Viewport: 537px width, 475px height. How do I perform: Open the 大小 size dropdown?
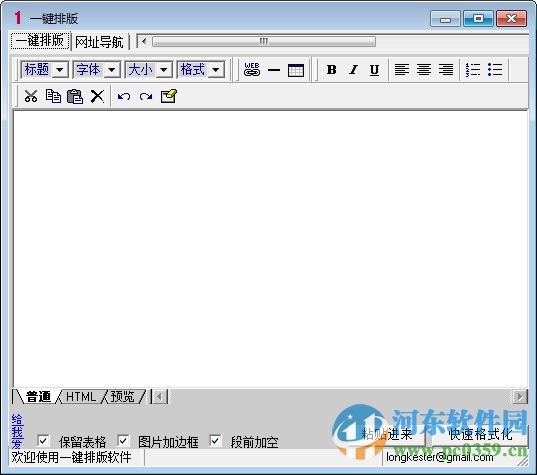(148, 70)
